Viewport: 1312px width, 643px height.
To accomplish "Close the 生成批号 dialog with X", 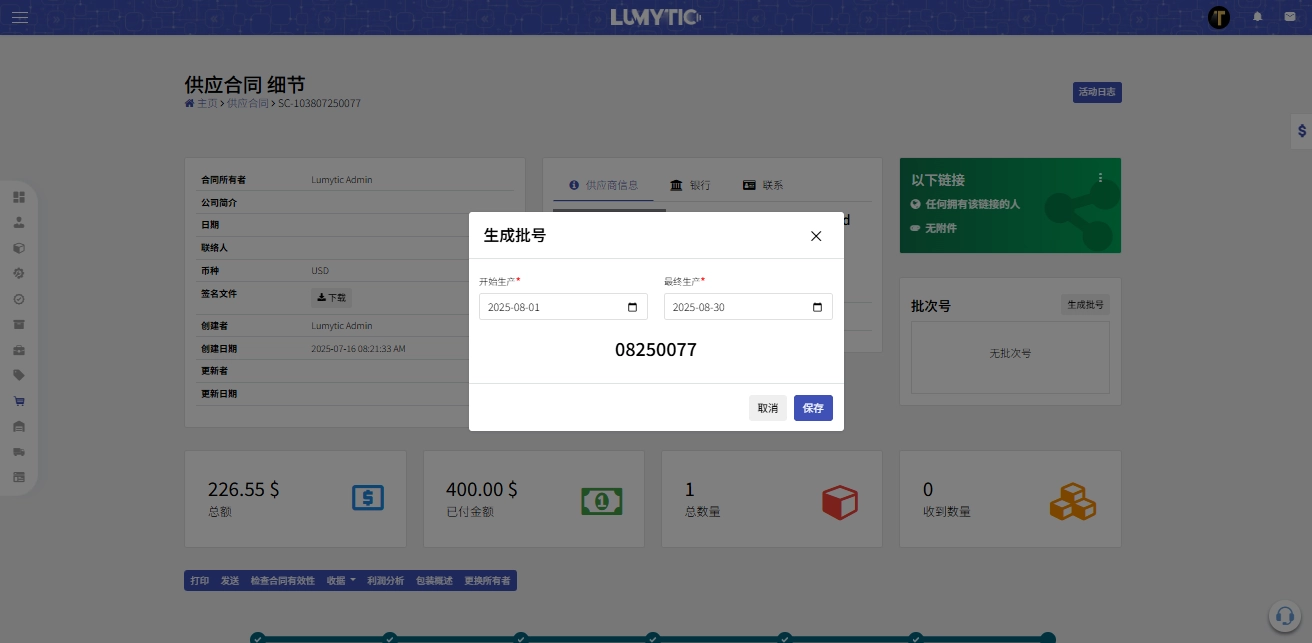I will (816, 236).
